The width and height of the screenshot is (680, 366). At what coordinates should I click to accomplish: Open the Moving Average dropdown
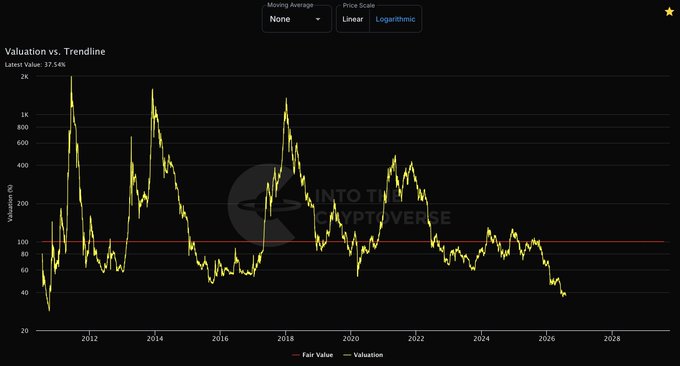tap(297, 19)
